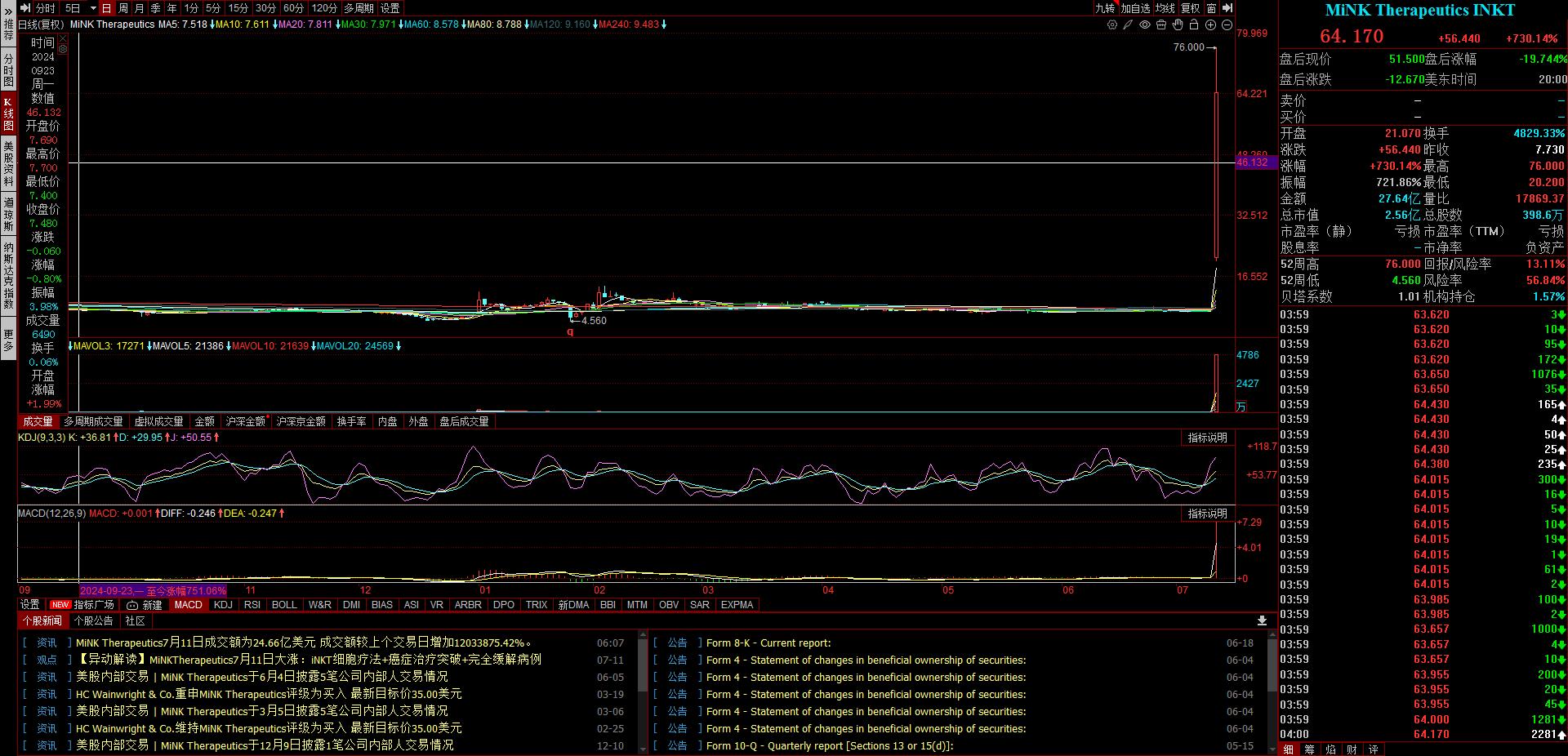The width and height of the screenshot is (1568, 756).
Task: Open 指标广场 indicator marketplace
Action: (83, 605)
